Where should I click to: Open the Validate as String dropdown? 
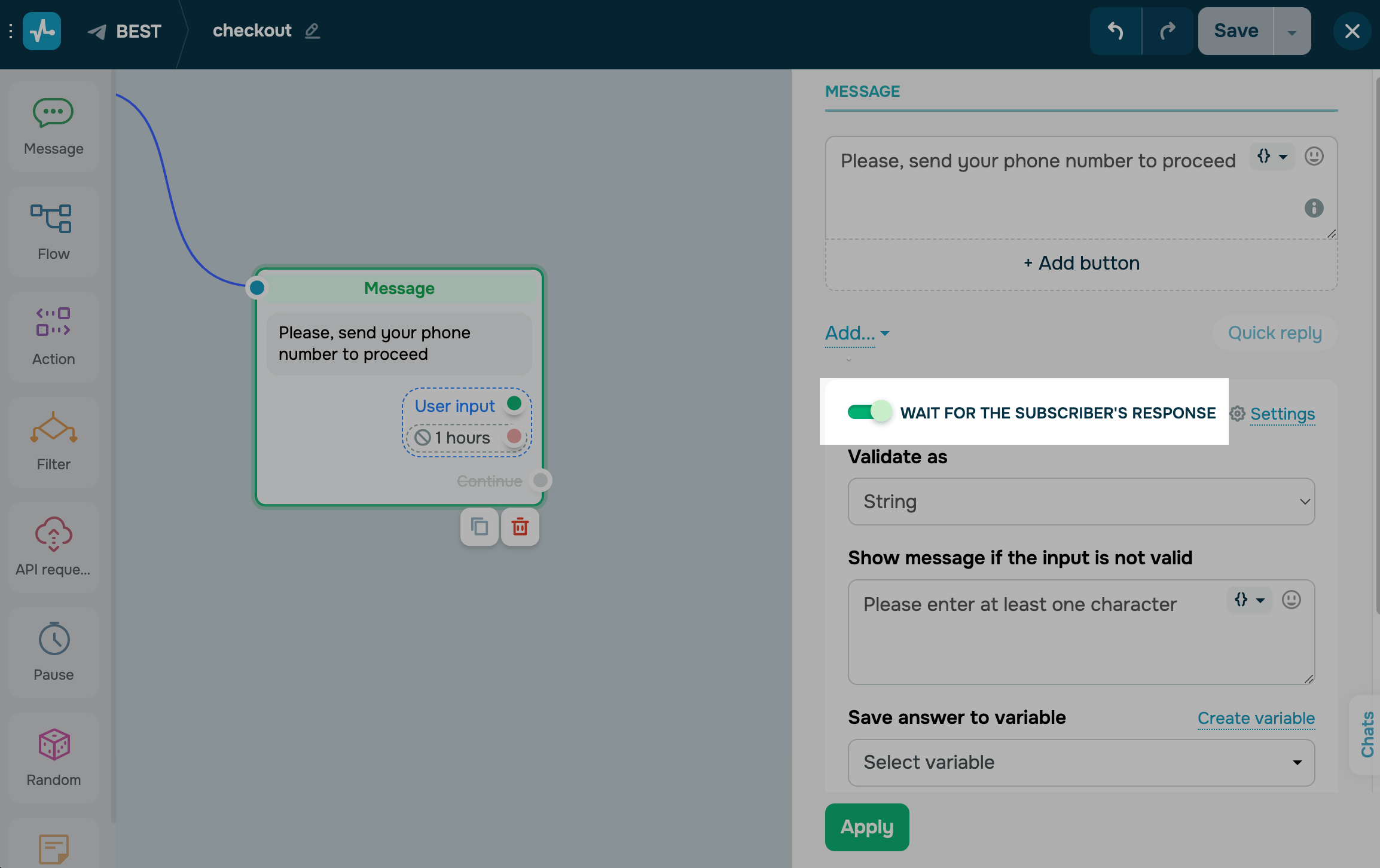click(x=1080, y=502)
